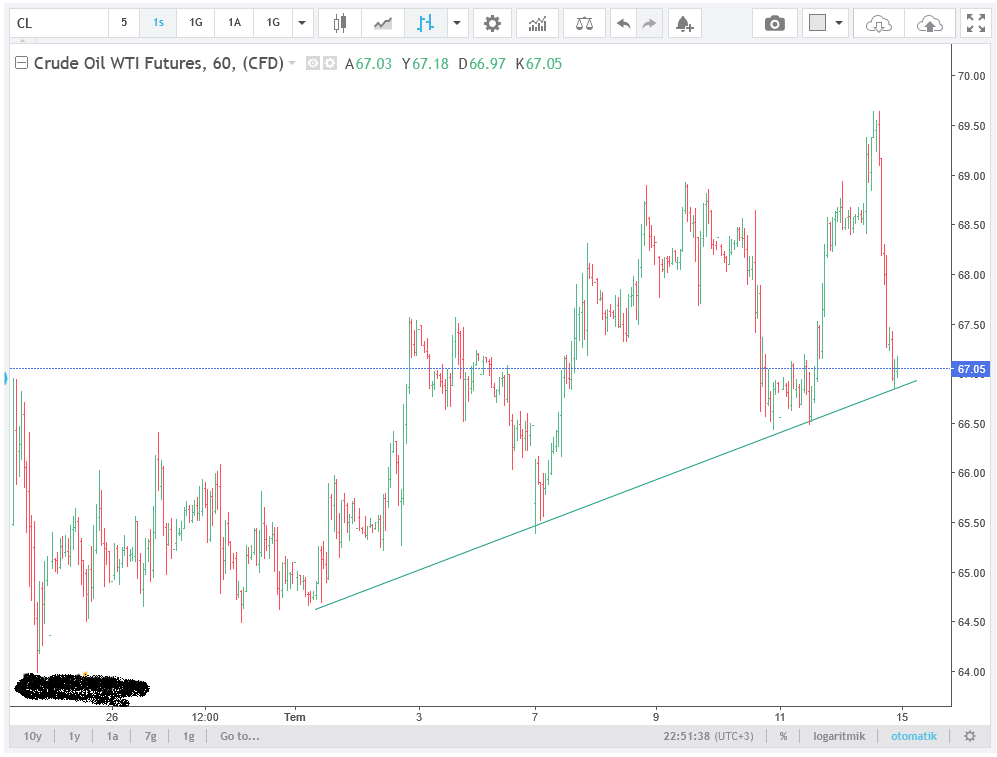Viewport: 997px width, 757px height.
Task: Switch to the line chart style icon
Action: [383, 23]
